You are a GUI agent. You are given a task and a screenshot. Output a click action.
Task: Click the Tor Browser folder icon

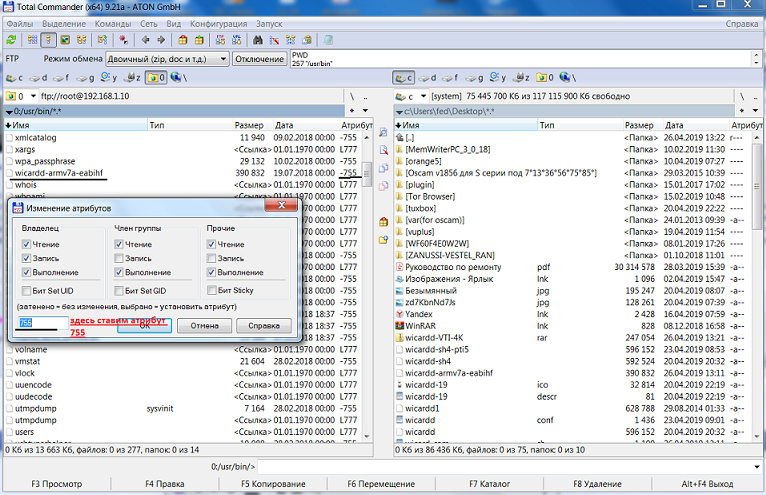tap(399, 197)
